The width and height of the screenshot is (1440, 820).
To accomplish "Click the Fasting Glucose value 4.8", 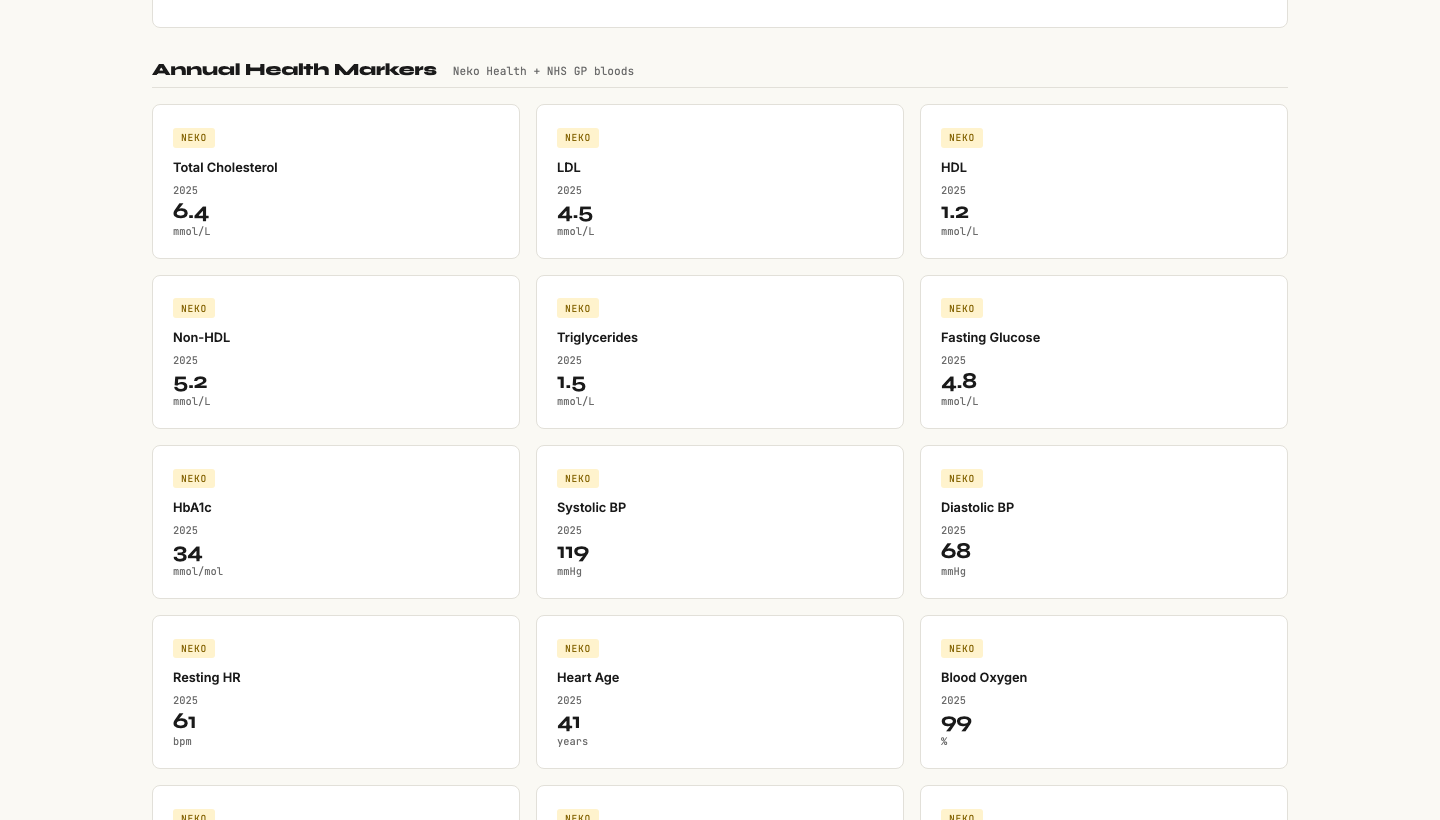I will [959, 382].
